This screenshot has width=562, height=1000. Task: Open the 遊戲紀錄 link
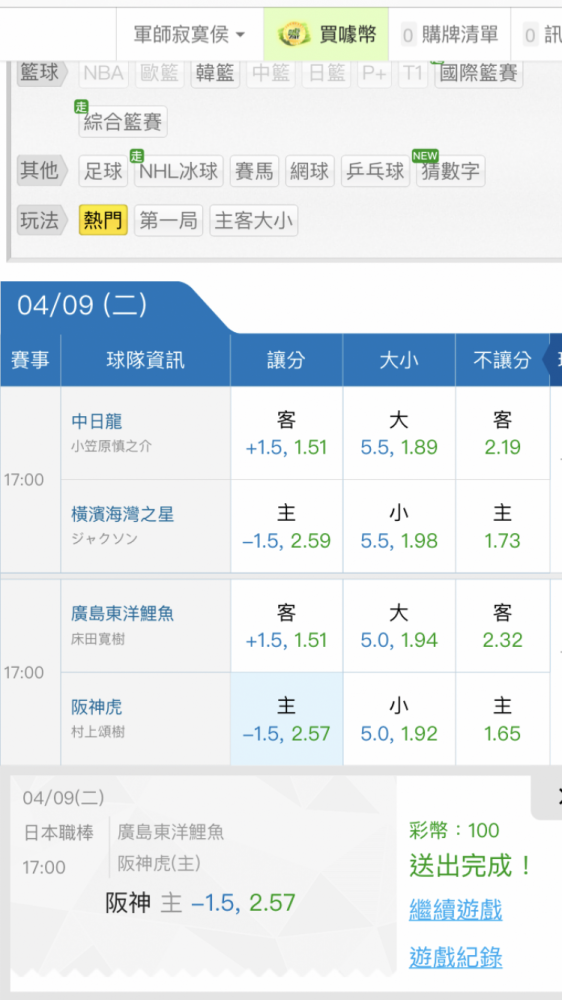click(455, 957)
